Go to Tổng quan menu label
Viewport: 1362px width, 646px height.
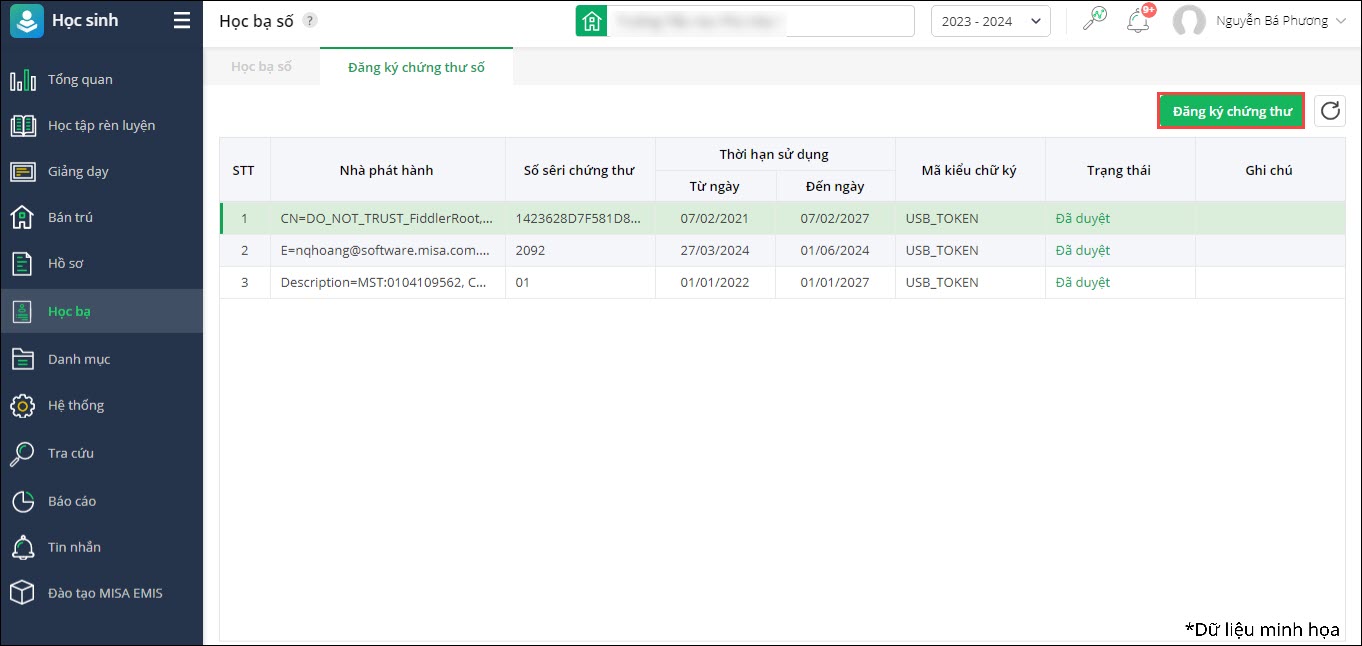point(80,80)
